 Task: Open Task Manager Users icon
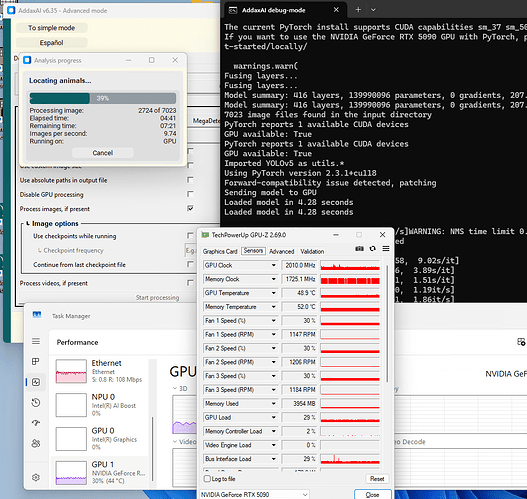(36, 444)
